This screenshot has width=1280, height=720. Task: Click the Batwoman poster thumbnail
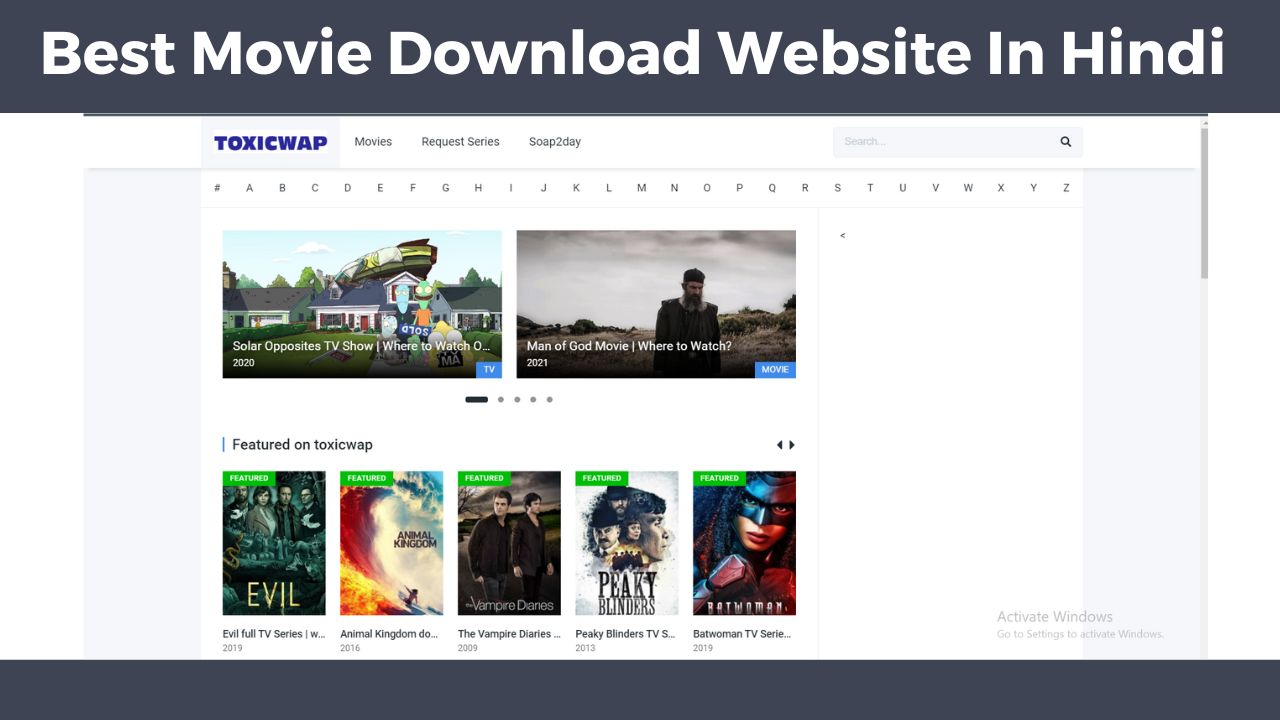[744, 543]
